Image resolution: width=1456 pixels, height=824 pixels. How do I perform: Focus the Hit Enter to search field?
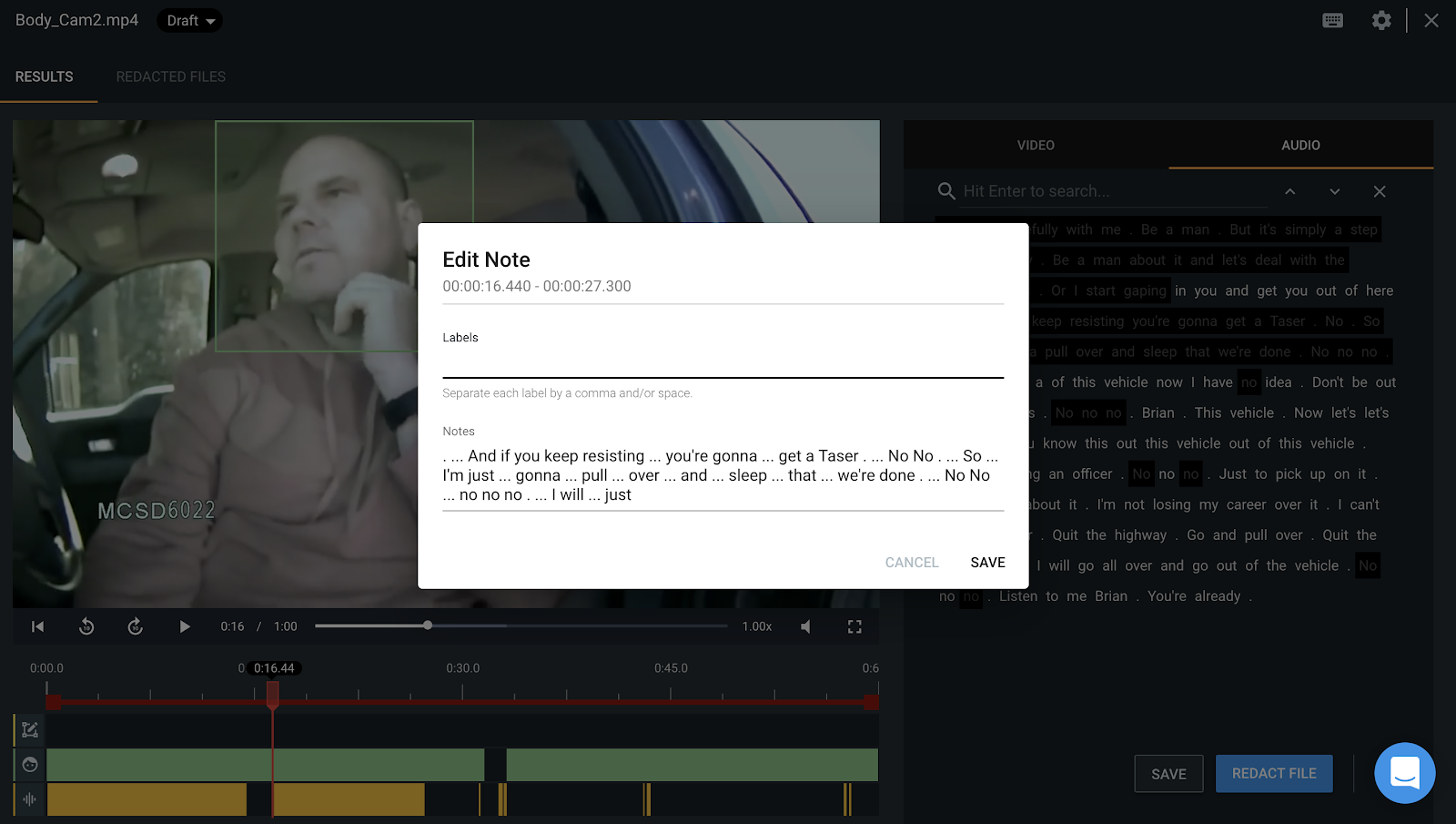1114,191
